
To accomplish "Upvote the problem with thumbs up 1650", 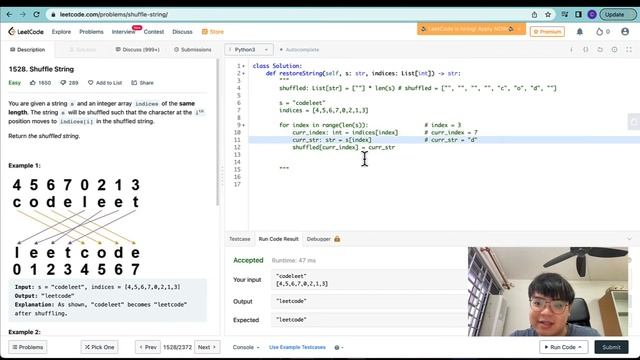I will click(40, 82).
